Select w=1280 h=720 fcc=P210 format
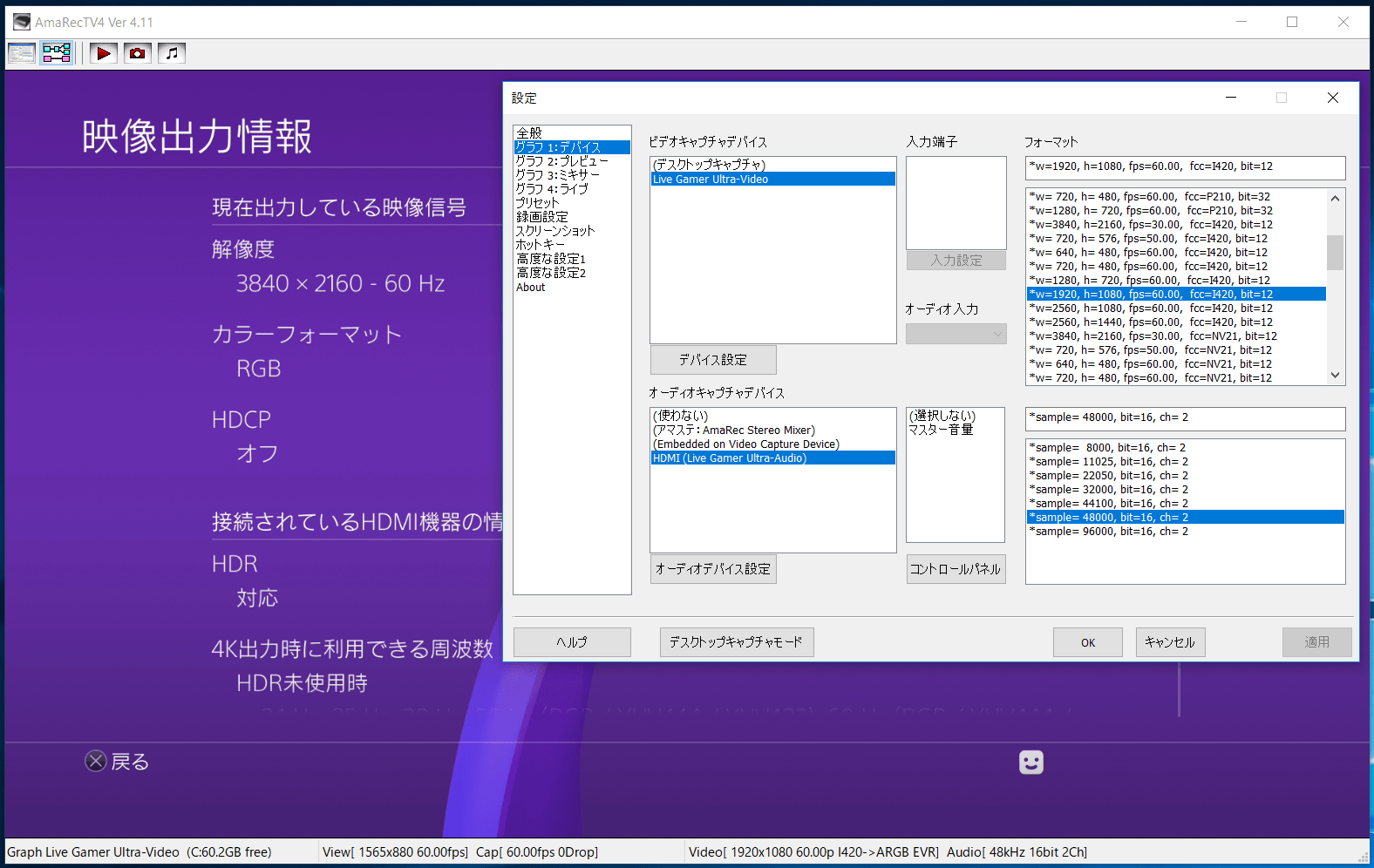The height and width of the screenshot is (868, 1374). tap(1176, 210)
